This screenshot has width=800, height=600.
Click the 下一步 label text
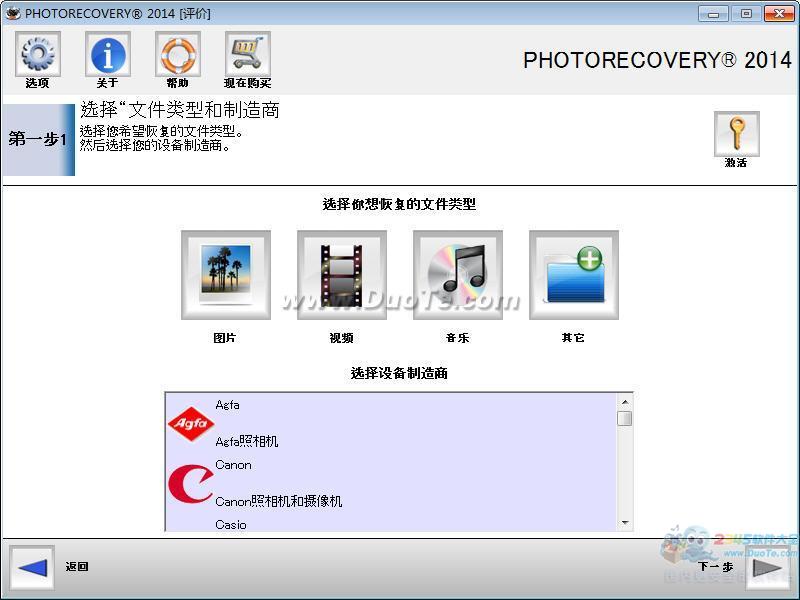point(716,566)
